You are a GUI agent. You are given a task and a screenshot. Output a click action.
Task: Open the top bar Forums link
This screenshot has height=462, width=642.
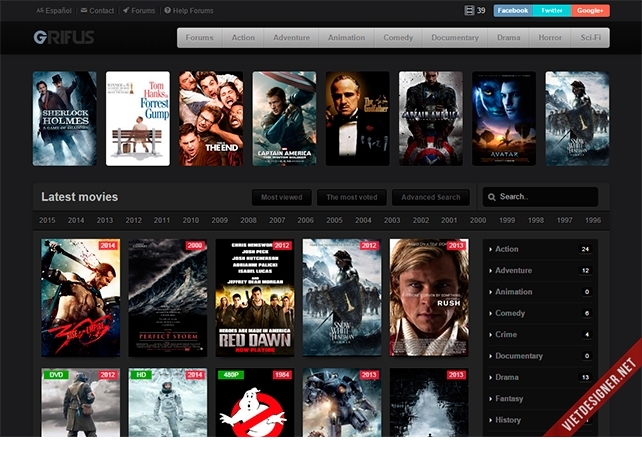[139, 11]
